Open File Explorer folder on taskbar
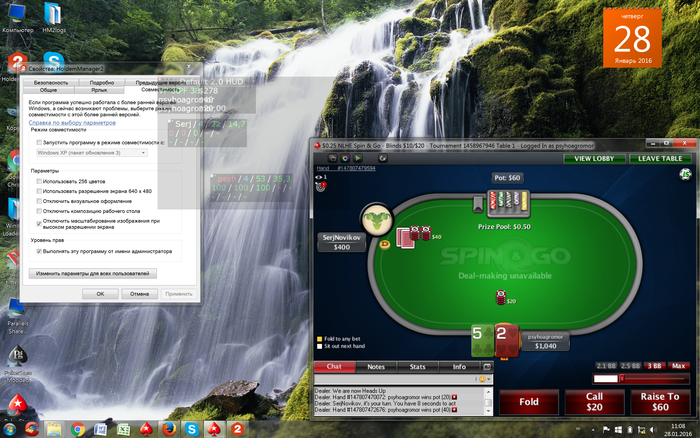Image resolution: width=700 pixels, height=438 pixels. pyautogui.click(x=54, y=430)
